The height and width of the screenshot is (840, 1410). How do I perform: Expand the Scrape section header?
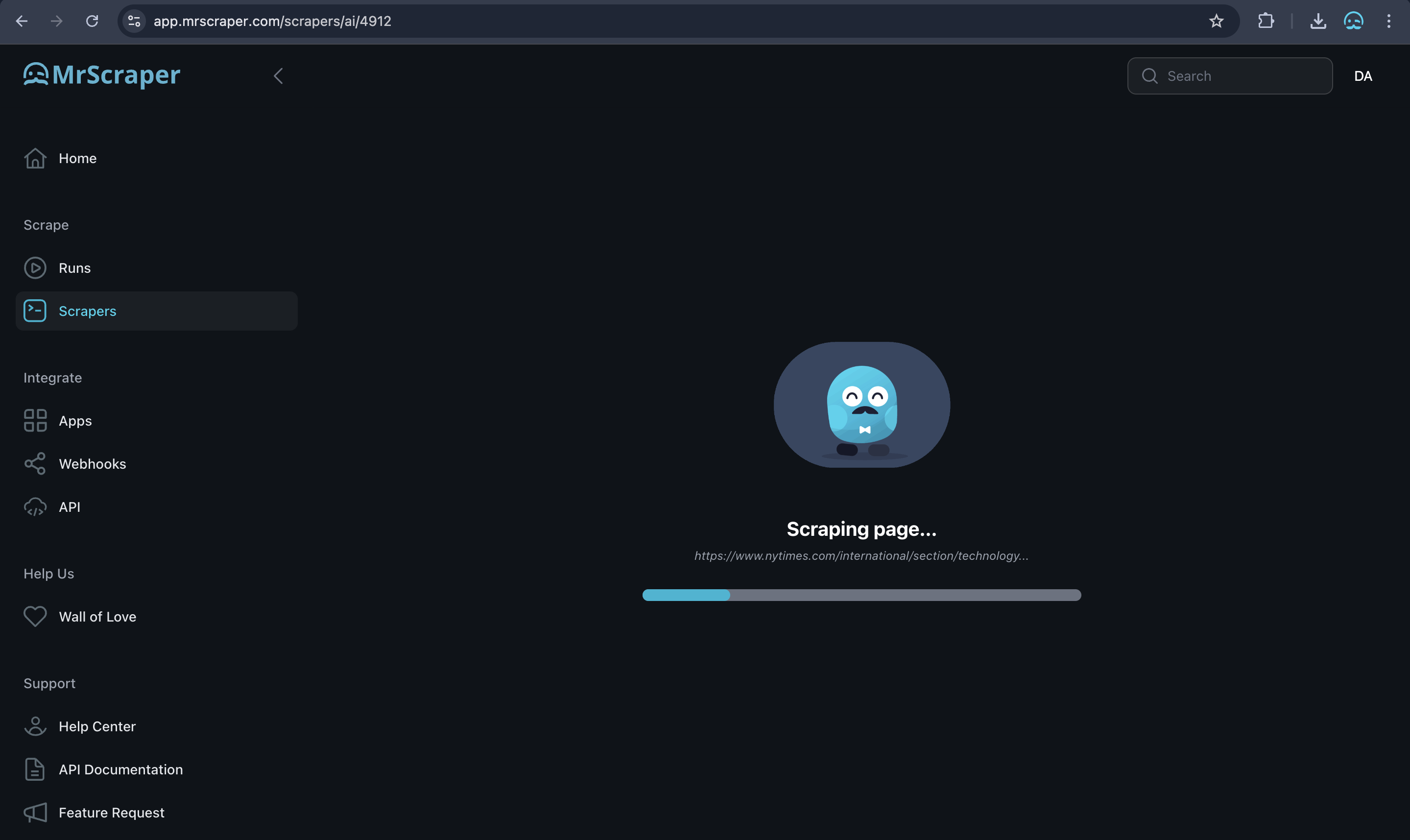(x=46, y=224)
